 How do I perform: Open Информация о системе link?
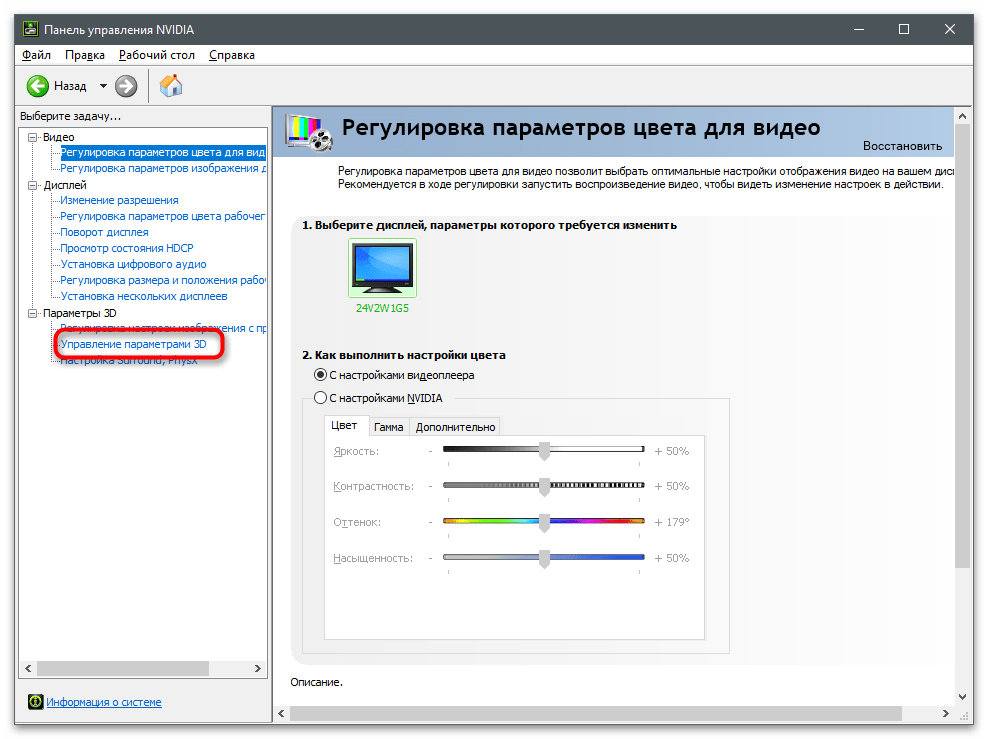point(104,702)
